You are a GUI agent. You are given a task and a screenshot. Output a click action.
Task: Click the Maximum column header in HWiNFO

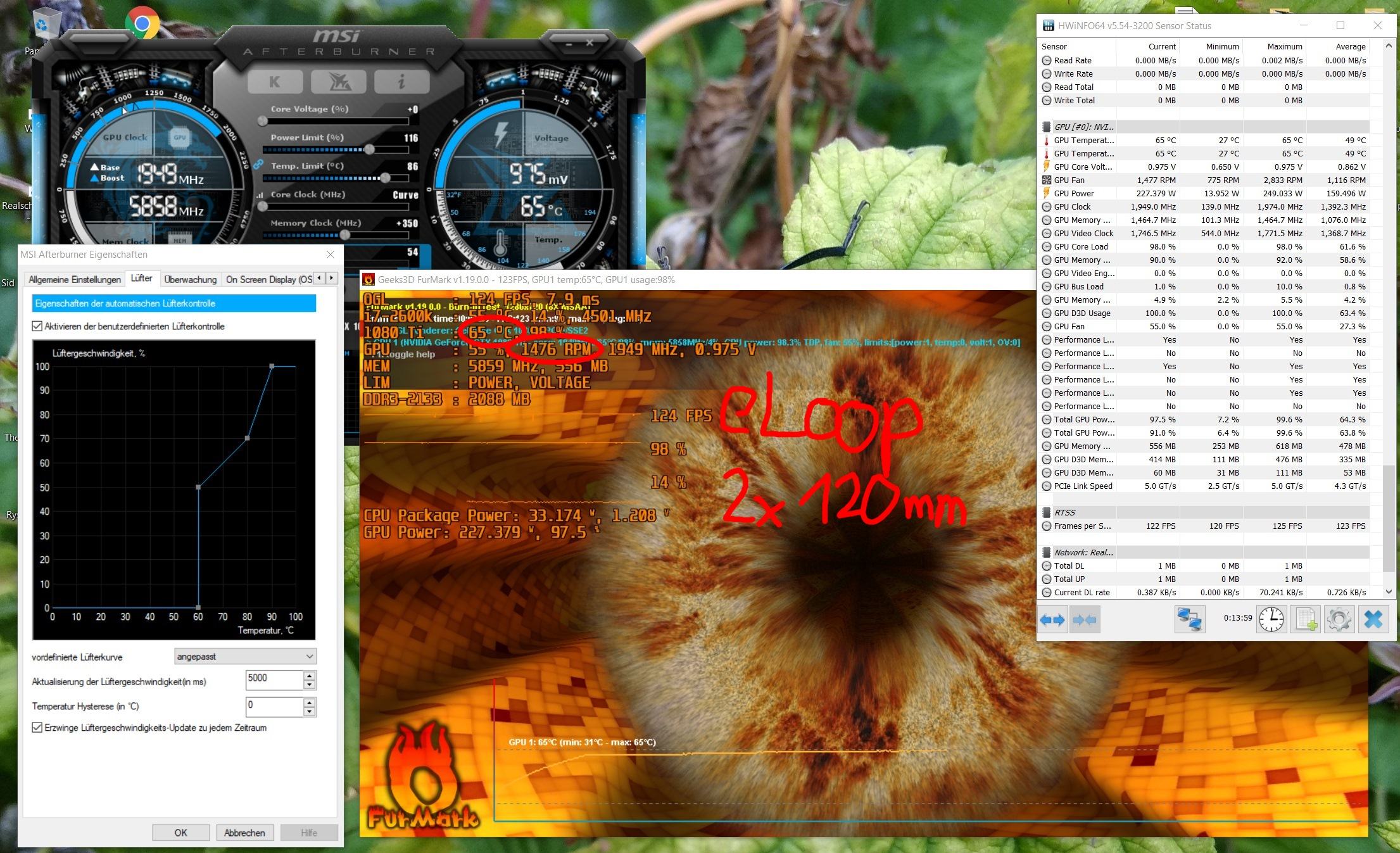click(1275, 46)
